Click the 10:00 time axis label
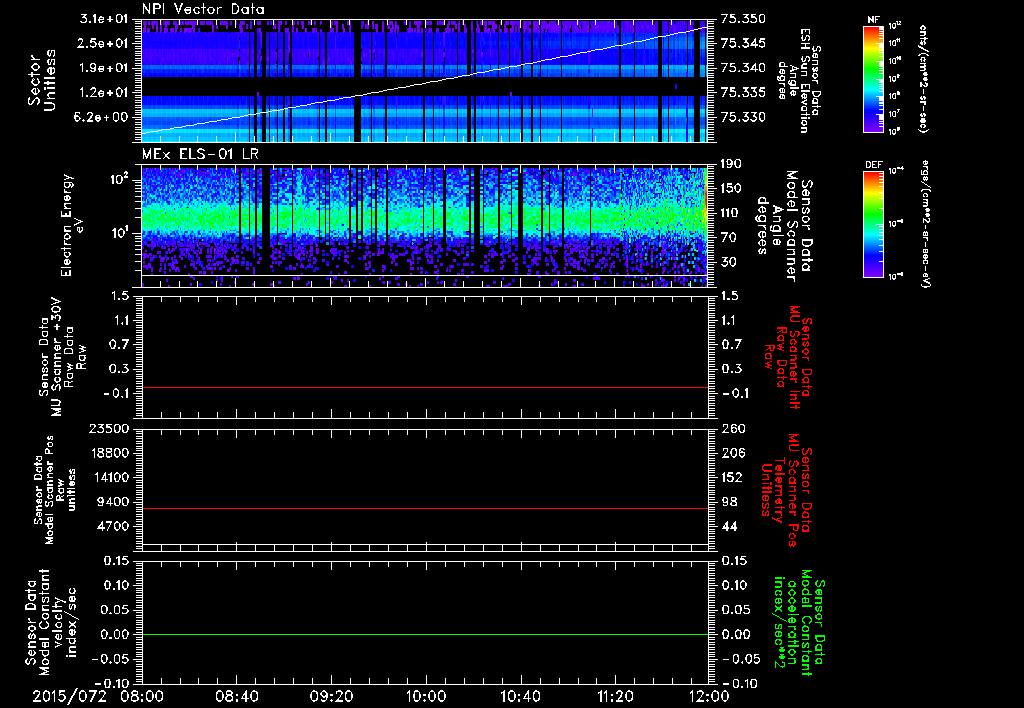 point(426,694)
